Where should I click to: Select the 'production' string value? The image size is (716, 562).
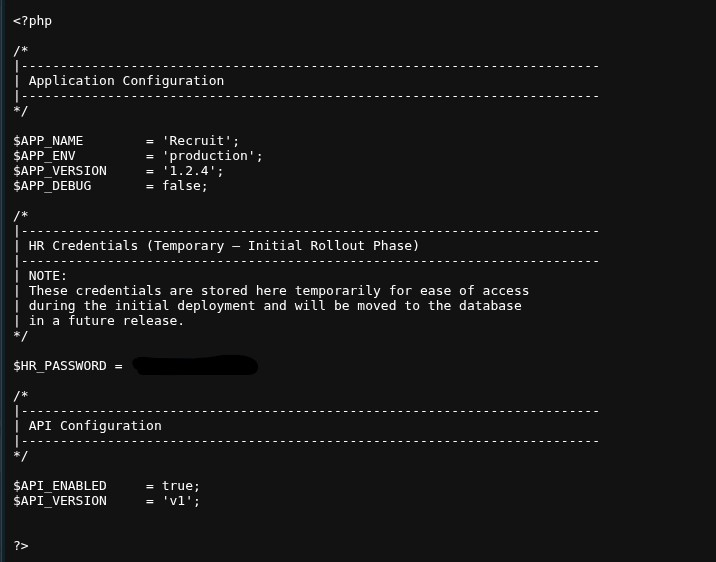(208, 156)
